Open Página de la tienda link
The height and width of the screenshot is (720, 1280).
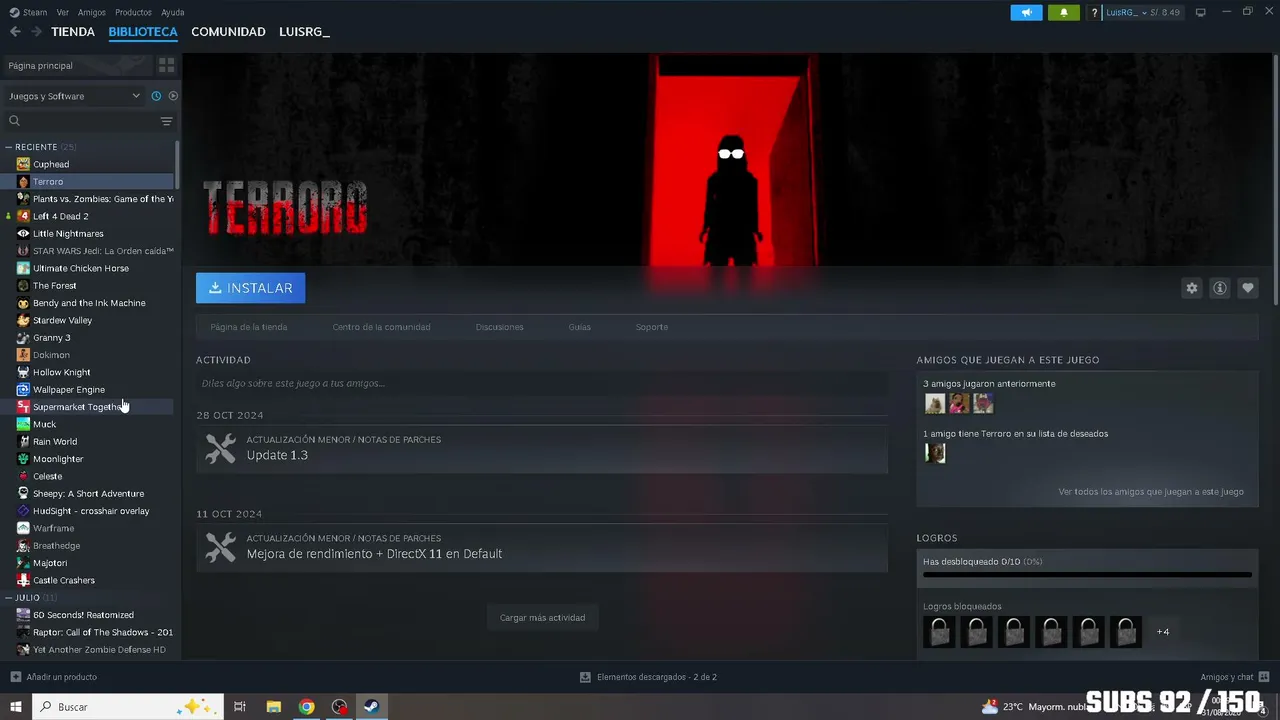(249, 327)
